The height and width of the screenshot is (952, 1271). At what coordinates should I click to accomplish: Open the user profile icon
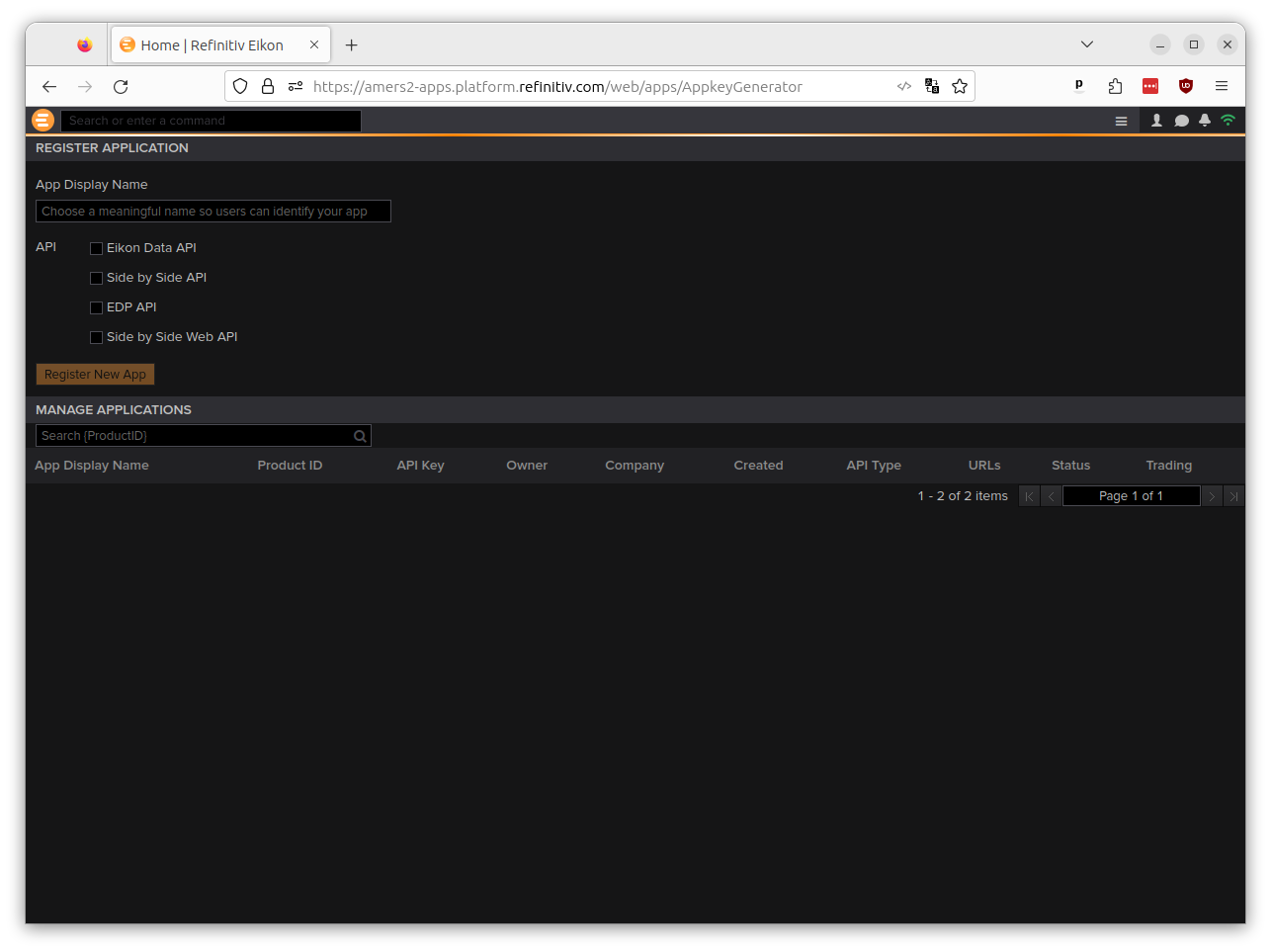(1156, 121)
